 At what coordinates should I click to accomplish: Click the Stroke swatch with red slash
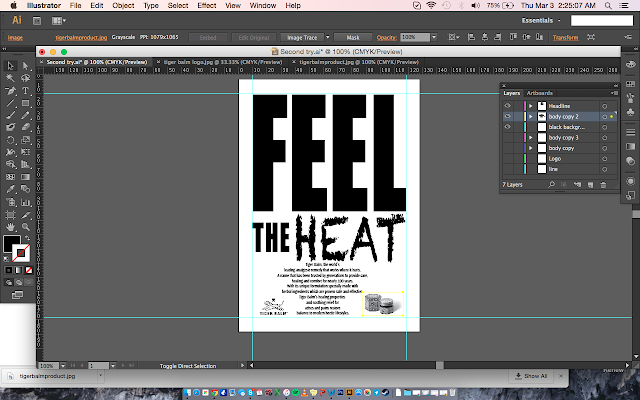pos(21,253)
